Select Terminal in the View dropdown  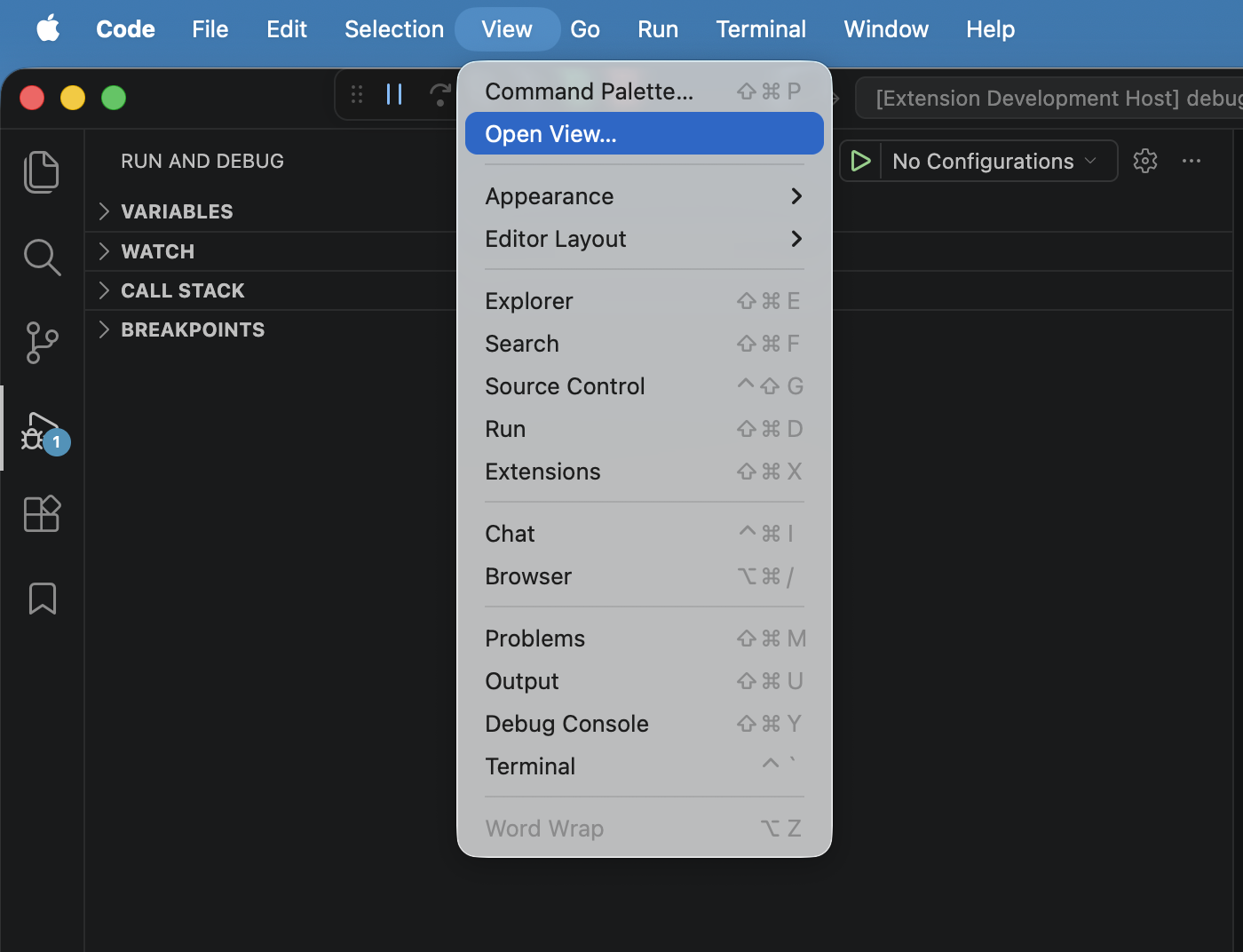645,766
